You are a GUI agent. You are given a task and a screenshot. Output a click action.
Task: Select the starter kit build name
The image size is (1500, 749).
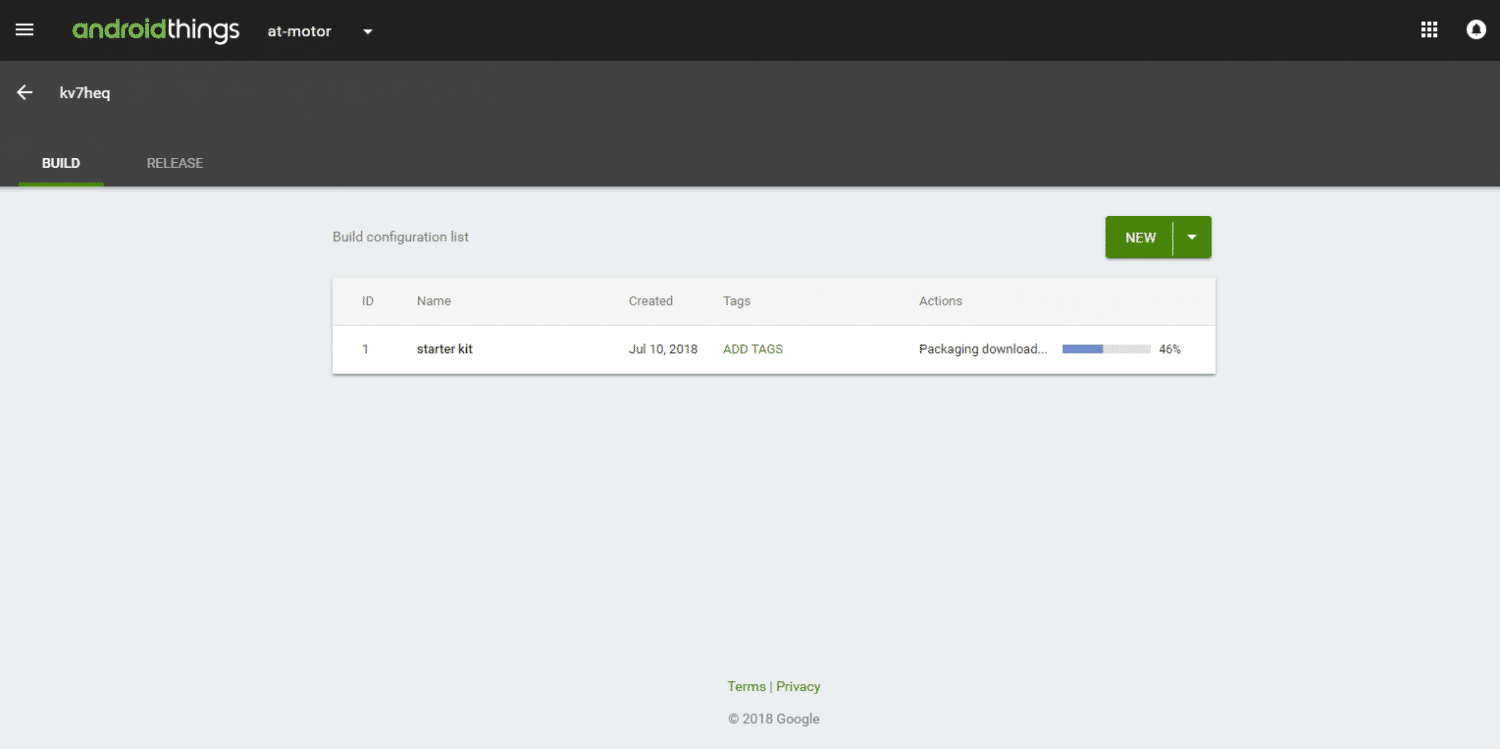pos(444,349)
